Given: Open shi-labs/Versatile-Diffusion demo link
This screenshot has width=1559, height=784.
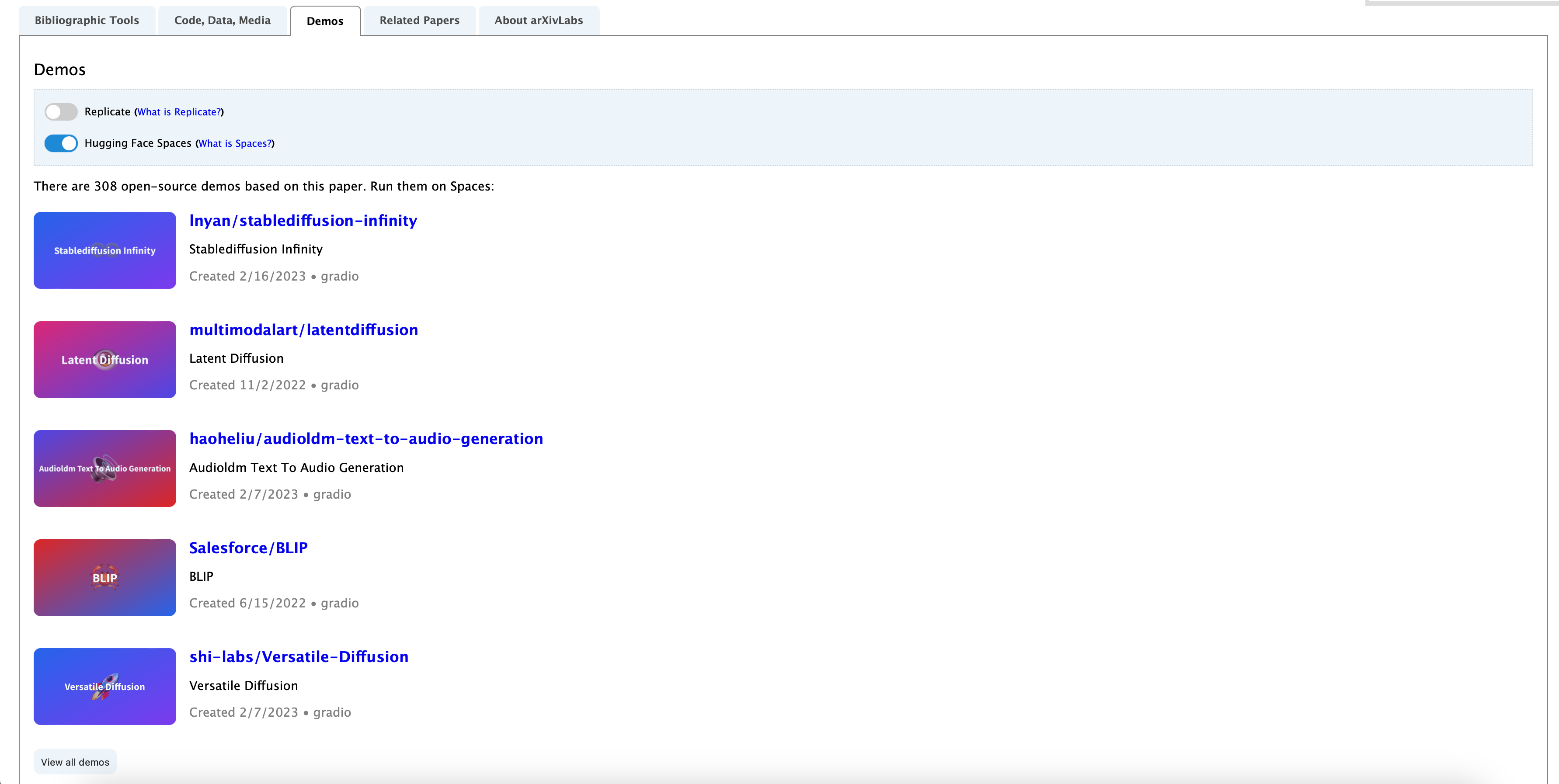Looking at the screenshot, I should 299,656.
